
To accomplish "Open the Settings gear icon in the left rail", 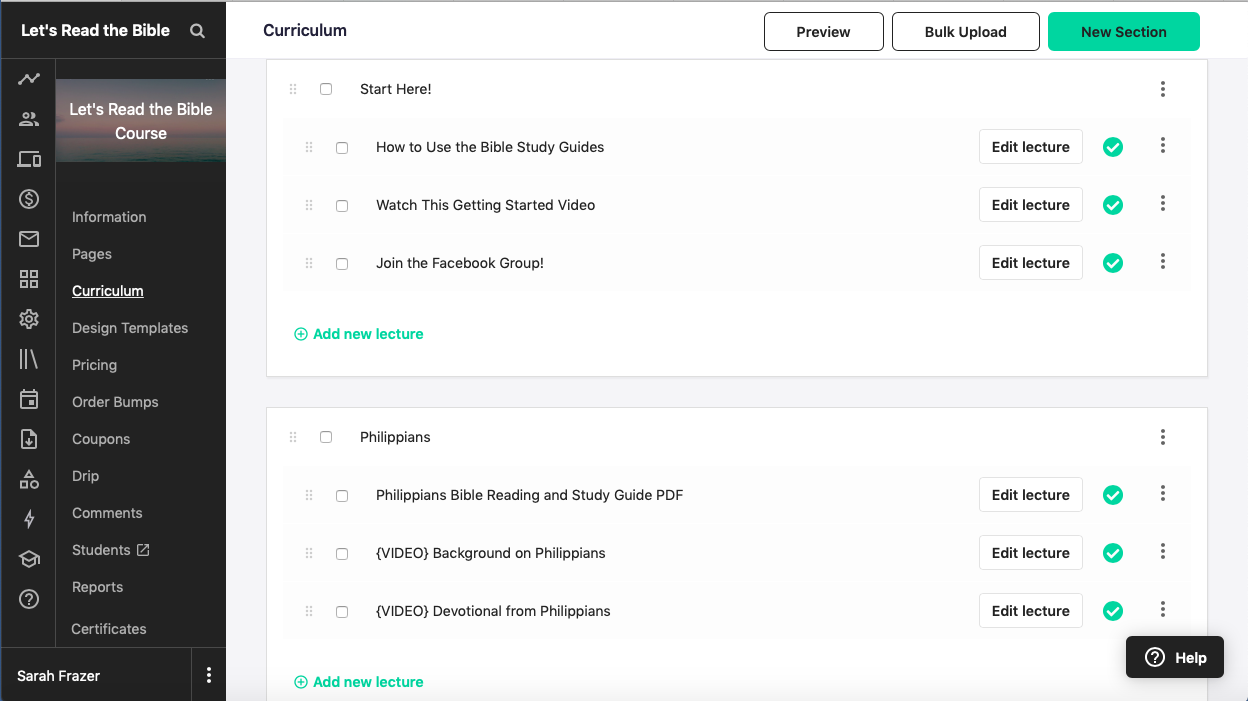I will (29, 319).
